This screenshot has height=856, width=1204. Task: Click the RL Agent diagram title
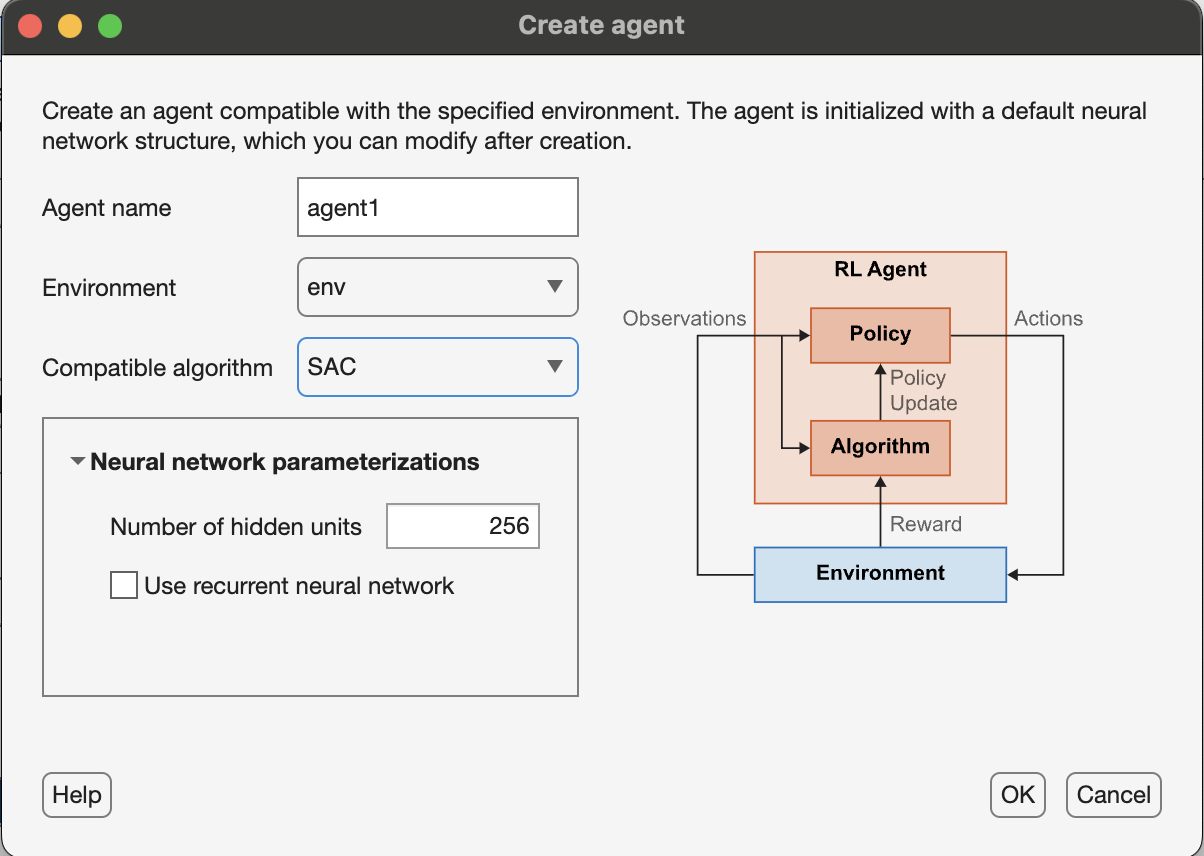880,269
